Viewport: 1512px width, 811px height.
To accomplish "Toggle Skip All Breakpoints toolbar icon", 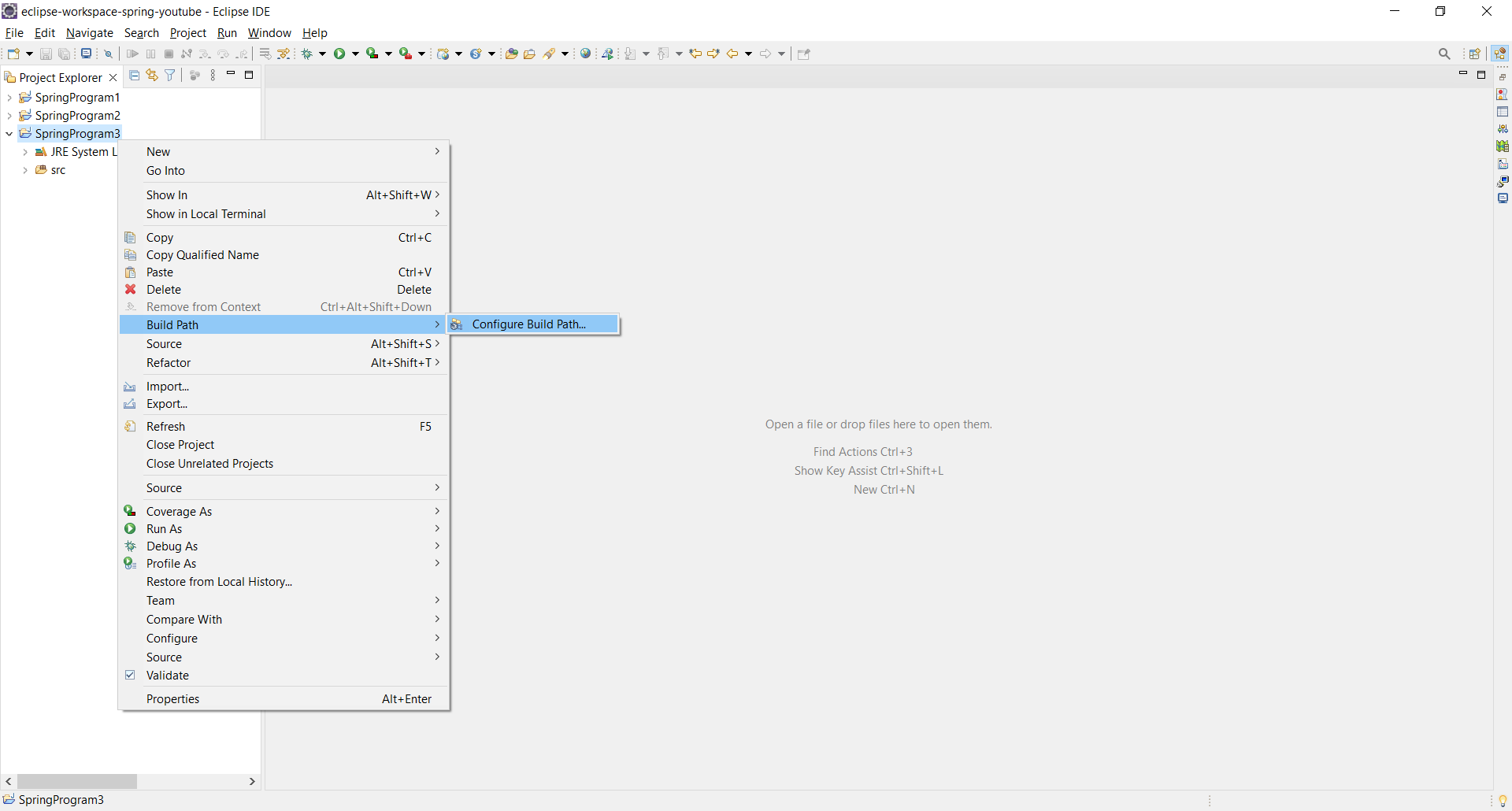I will 109,54.
